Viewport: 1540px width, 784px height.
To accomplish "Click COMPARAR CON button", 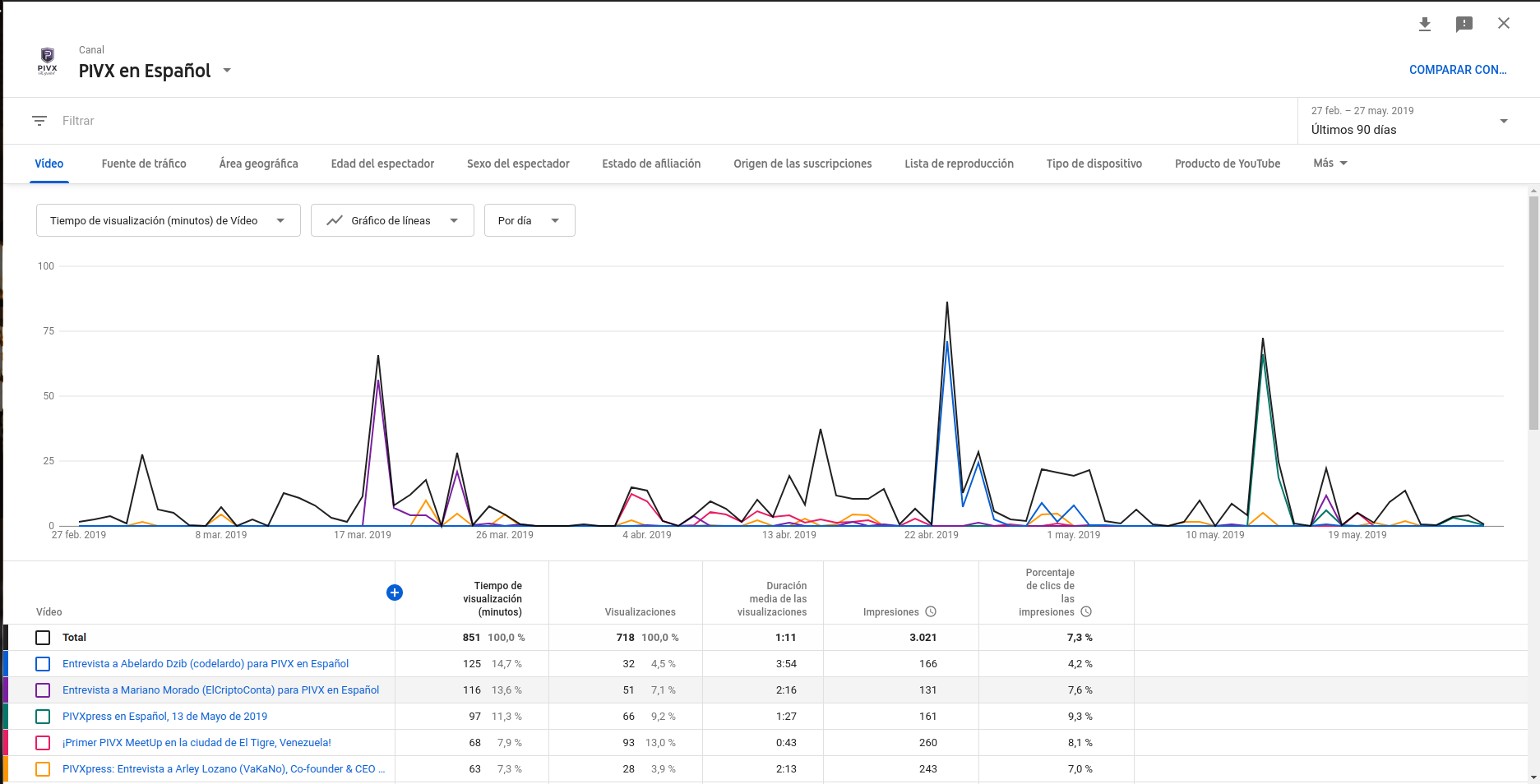I will tap(1458, 70).
